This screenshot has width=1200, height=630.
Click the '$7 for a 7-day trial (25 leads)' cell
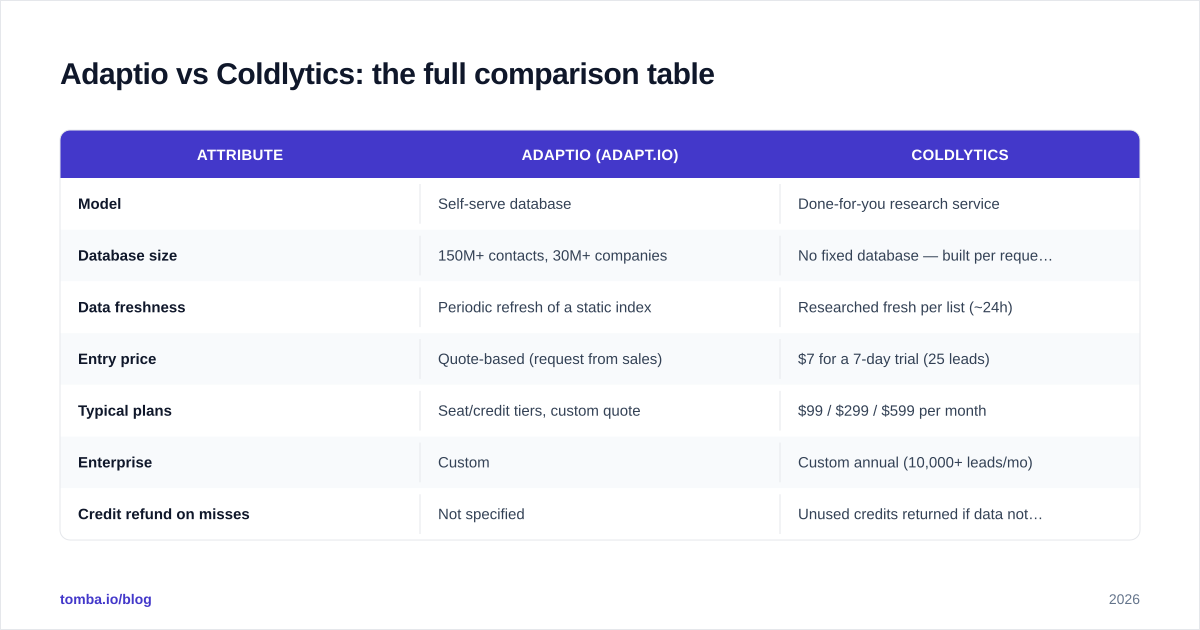click(960, 359)
